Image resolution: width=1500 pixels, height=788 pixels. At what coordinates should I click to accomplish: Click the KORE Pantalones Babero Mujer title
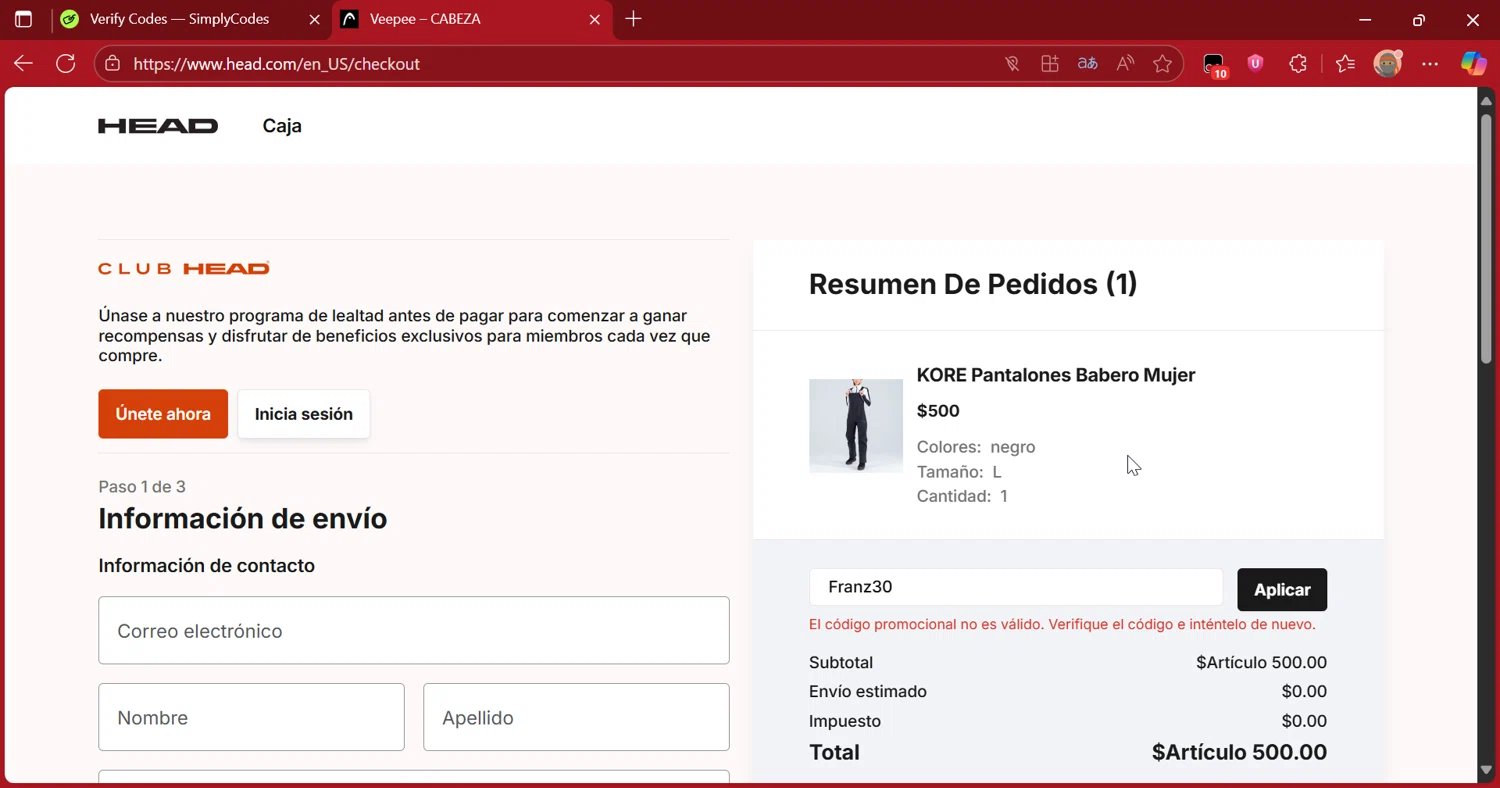click(1056, 375)
